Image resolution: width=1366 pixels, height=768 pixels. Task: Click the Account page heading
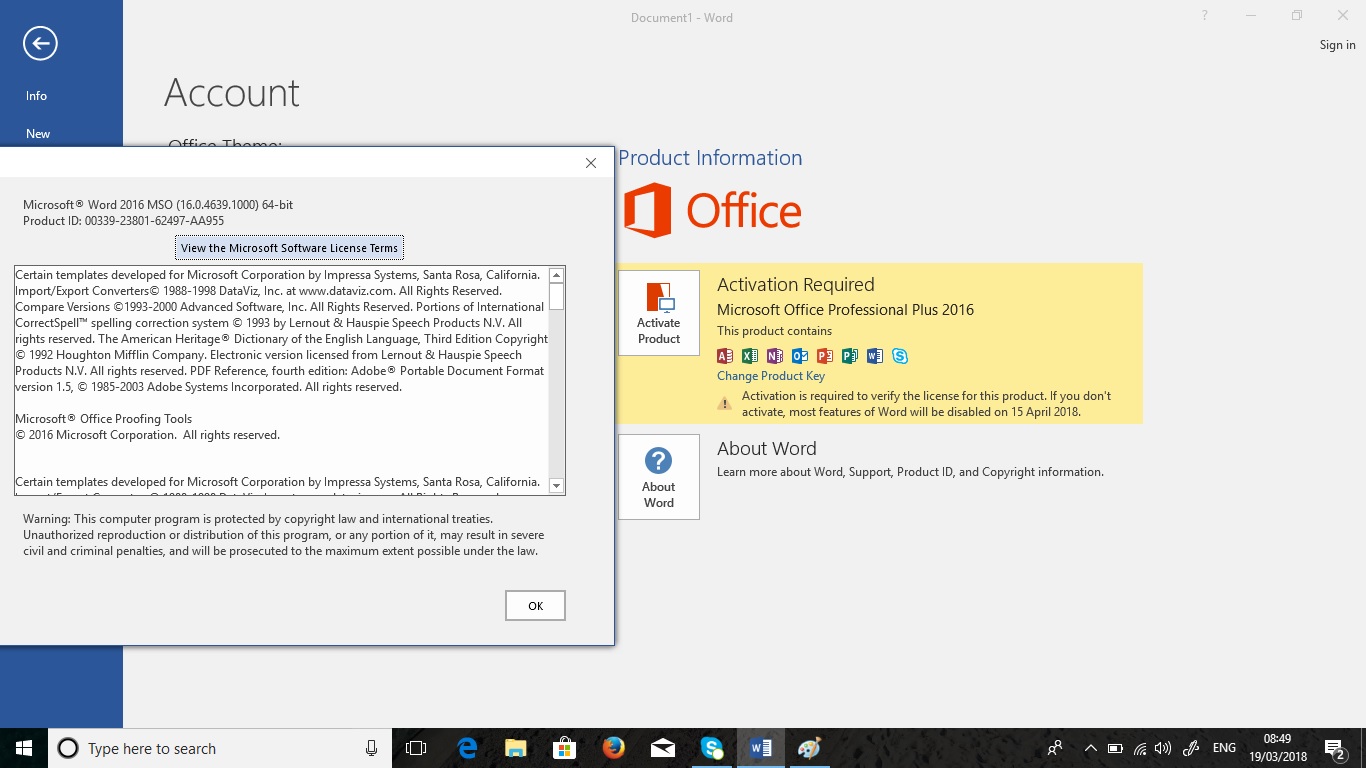[x=232, y=93]
